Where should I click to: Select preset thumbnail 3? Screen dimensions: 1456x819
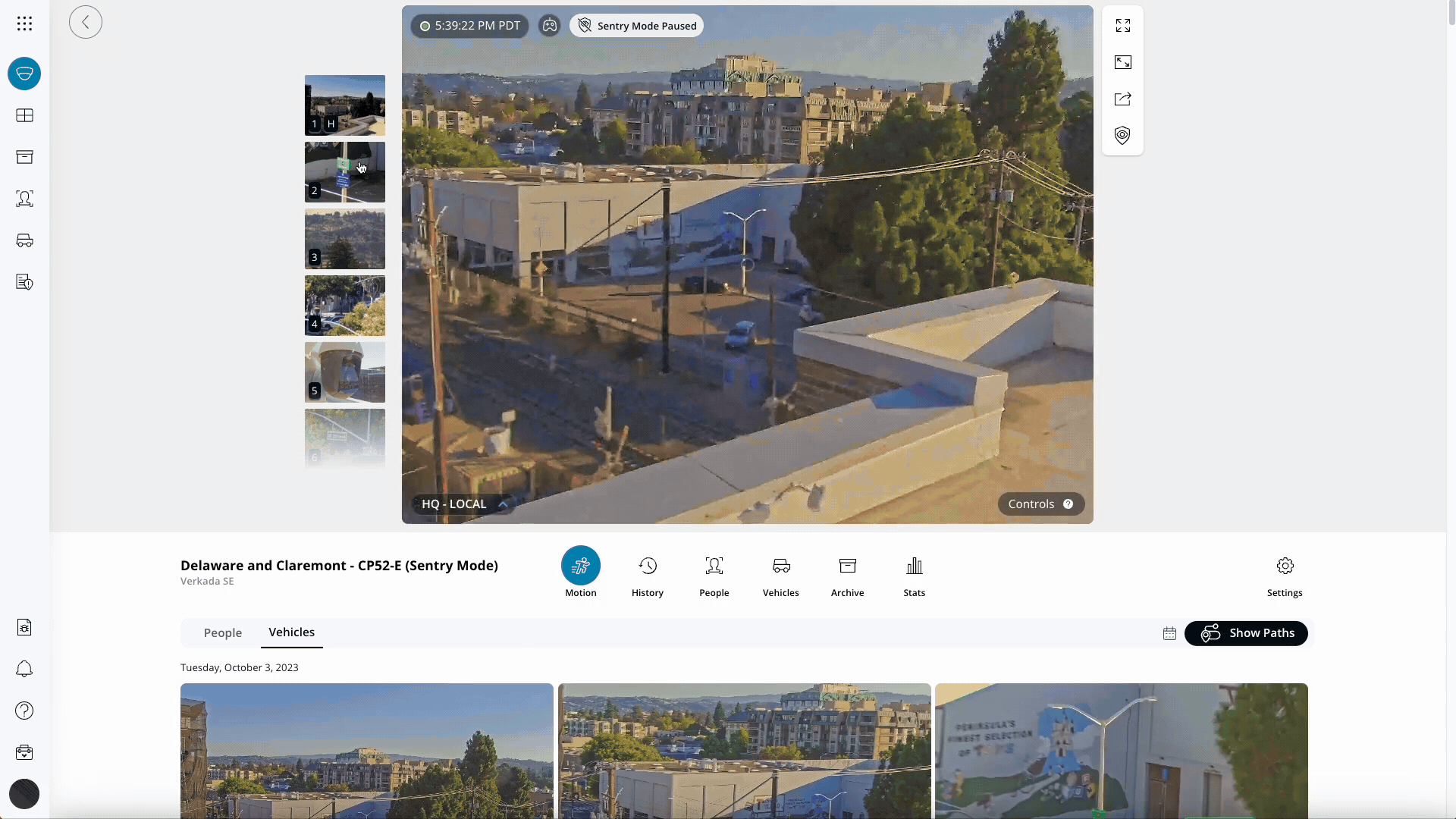345,239
